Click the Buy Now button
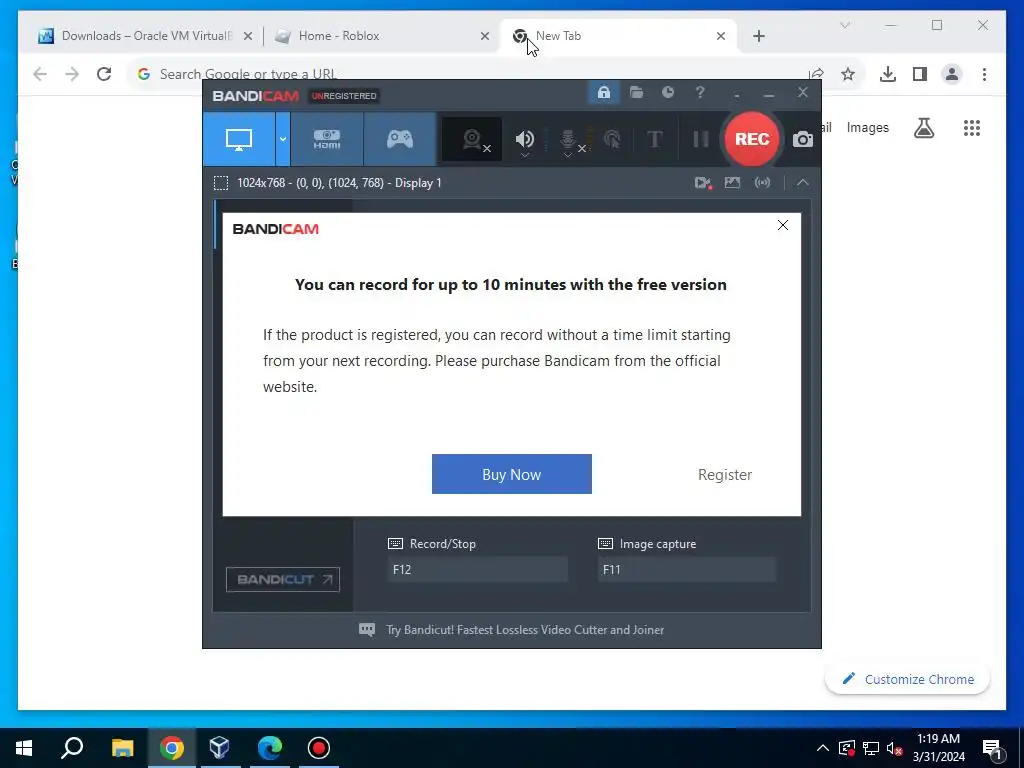Image resolution: width=1024 pixels, height=768 pixels. (x=511, y=474)
